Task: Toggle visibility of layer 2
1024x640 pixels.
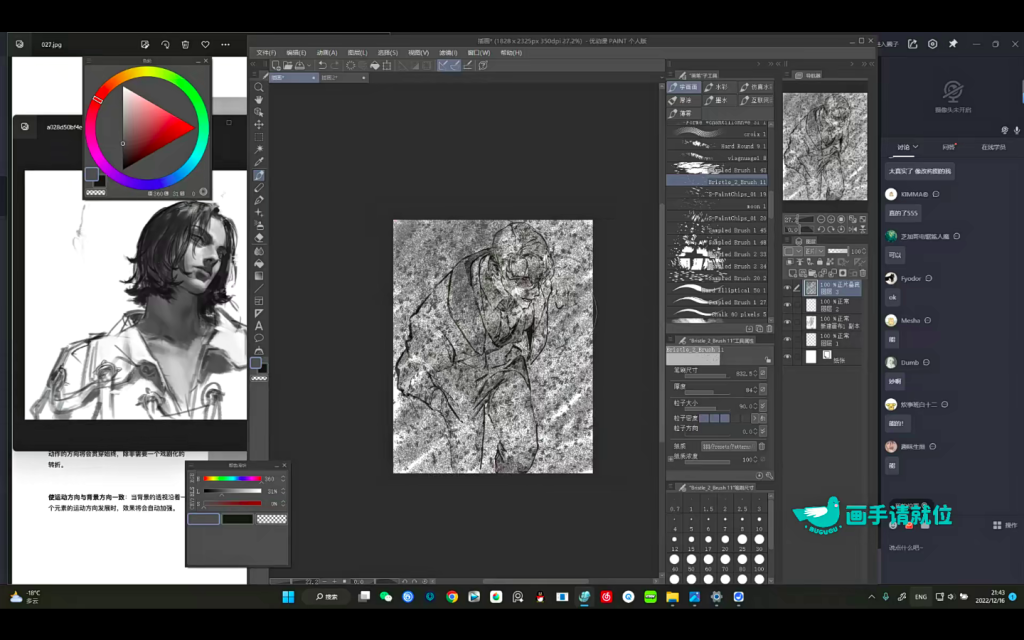Action: click(787, 305)
